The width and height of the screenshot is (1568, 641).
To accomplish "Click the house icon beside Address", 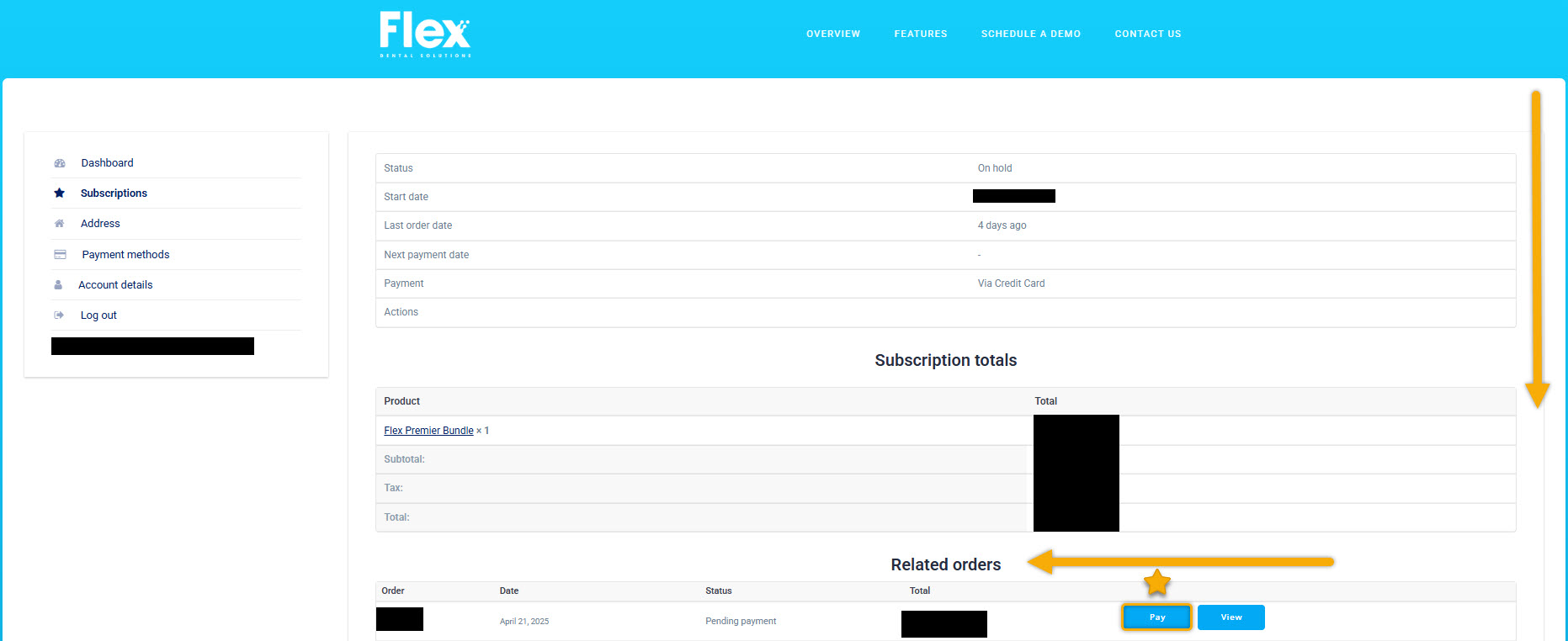I will tap(60, 224).
